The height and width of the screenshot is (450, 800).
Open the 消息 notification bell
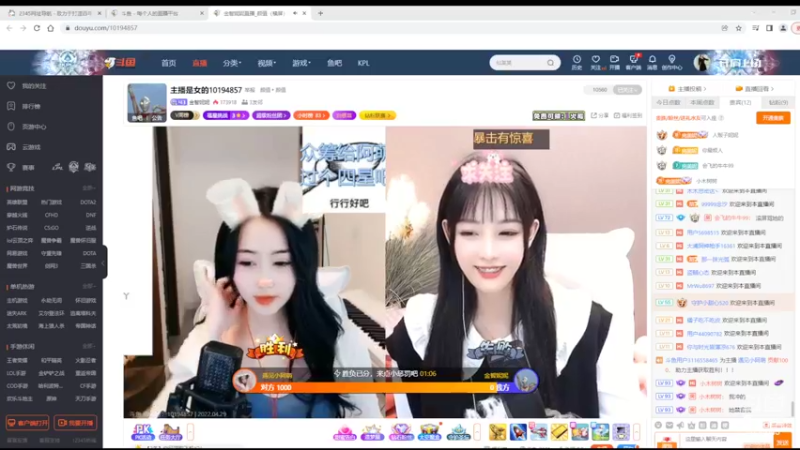(652, 62)
